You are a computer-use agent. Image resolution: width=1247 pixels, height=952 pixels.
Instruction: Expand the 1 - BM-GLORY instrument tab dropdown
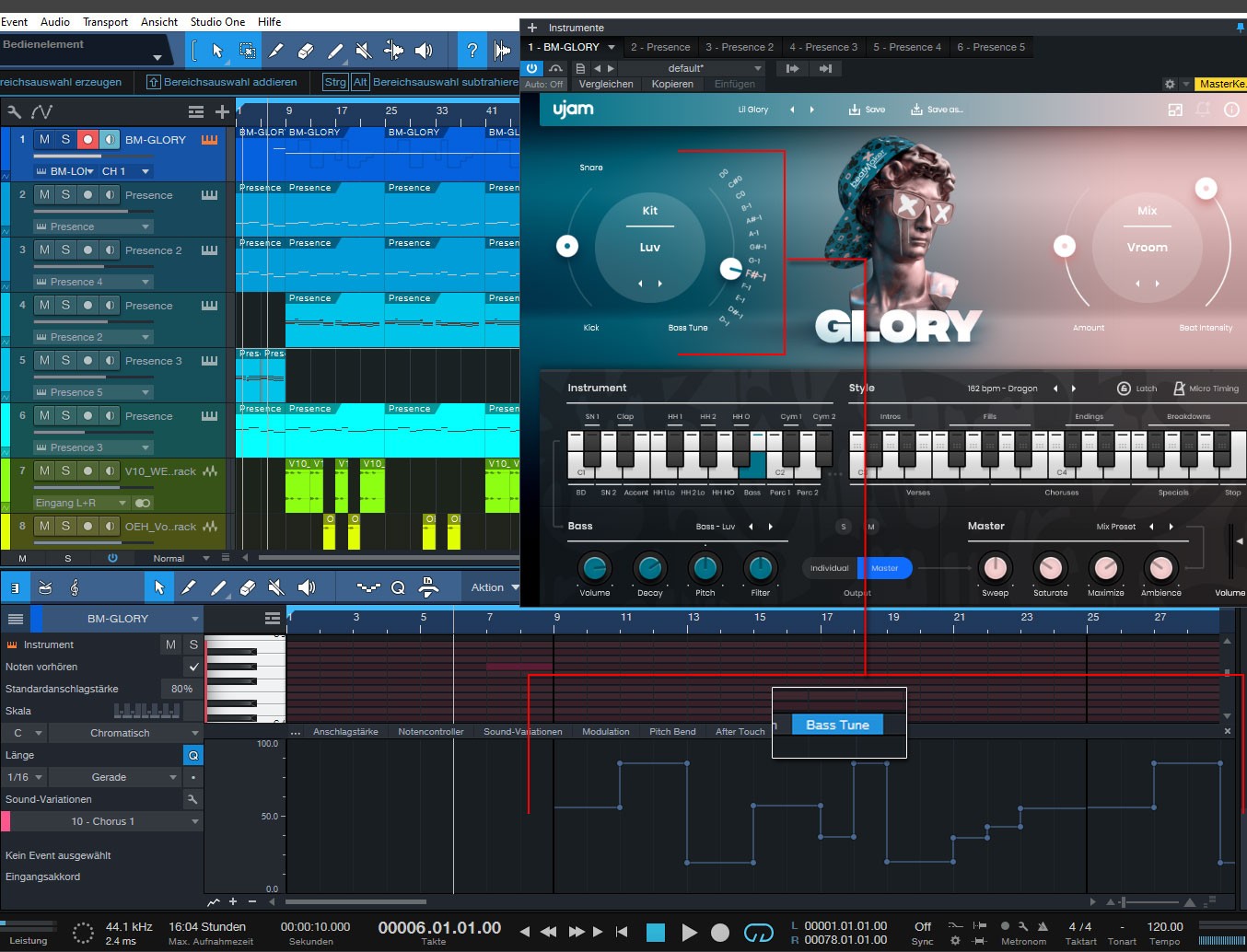(x=612, y=47)
